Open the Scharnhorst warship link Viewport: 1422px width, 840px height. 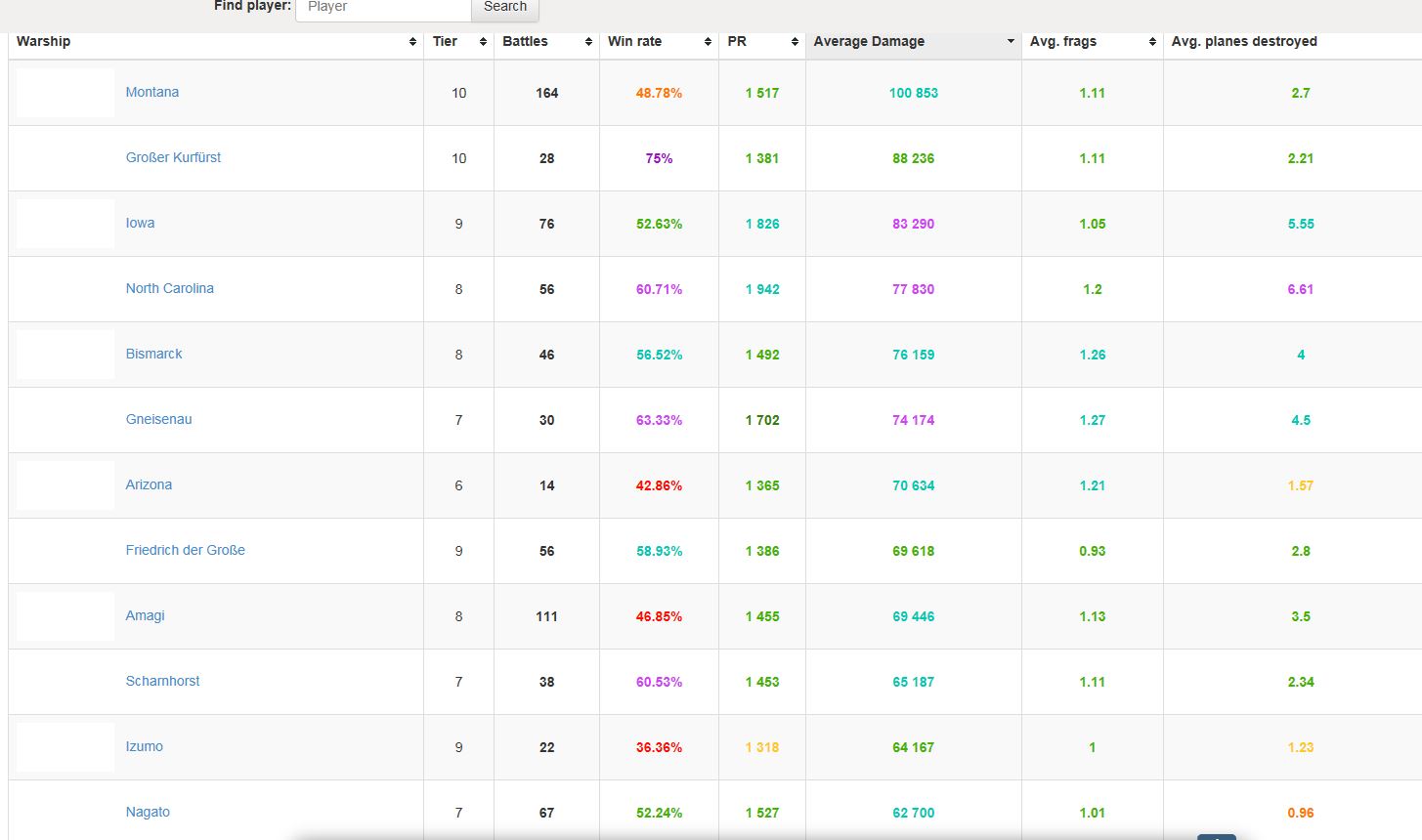(x=162, y=681)
